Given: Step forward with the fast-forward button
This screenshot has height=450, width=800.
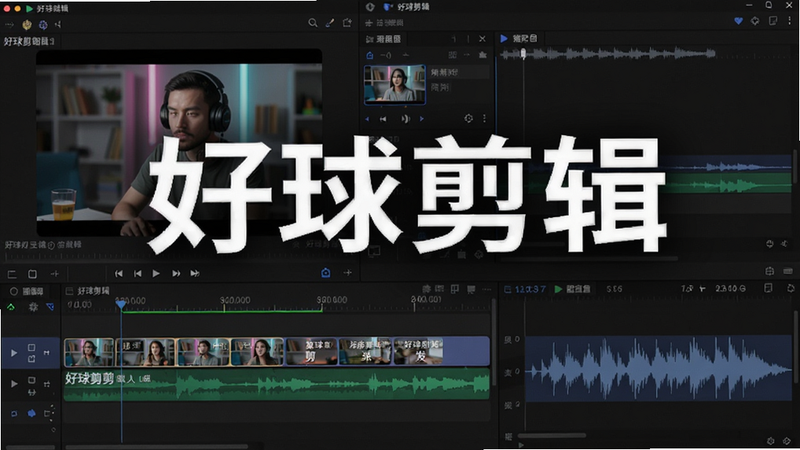Looking at the screenshot, I should click(x=176, y=273).
